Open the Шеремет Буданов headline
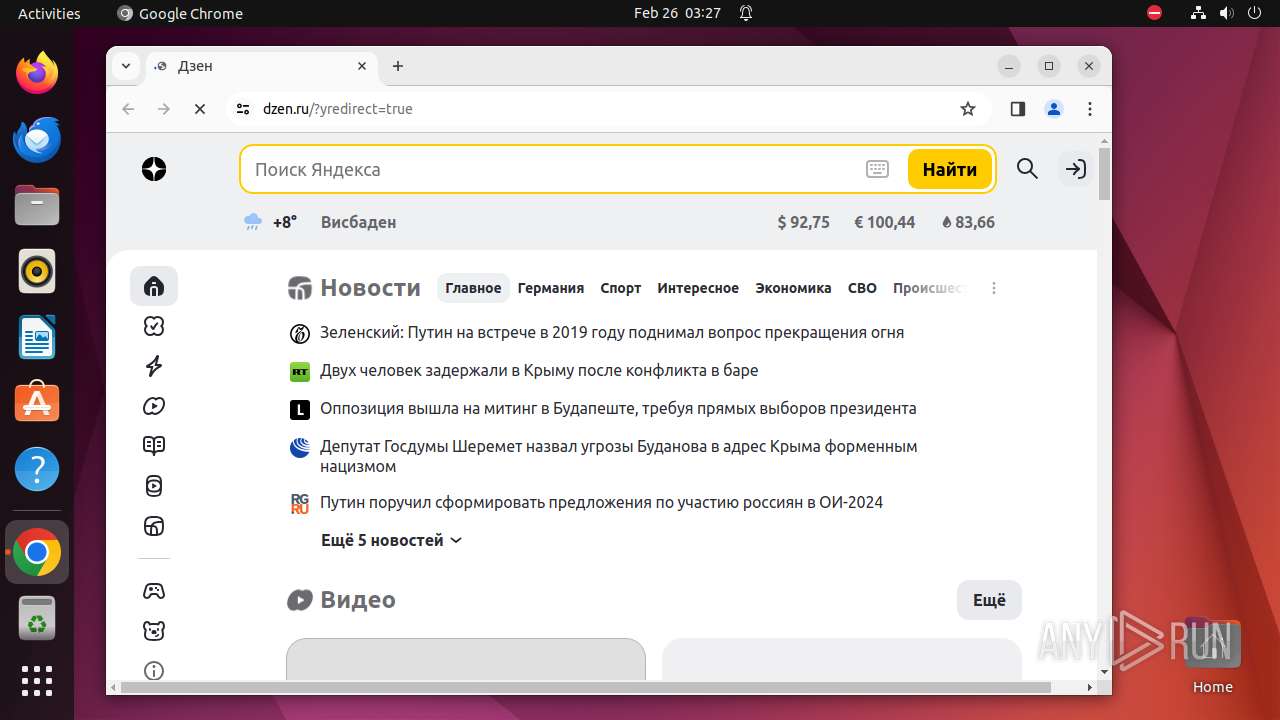 (x=618, y=456)
